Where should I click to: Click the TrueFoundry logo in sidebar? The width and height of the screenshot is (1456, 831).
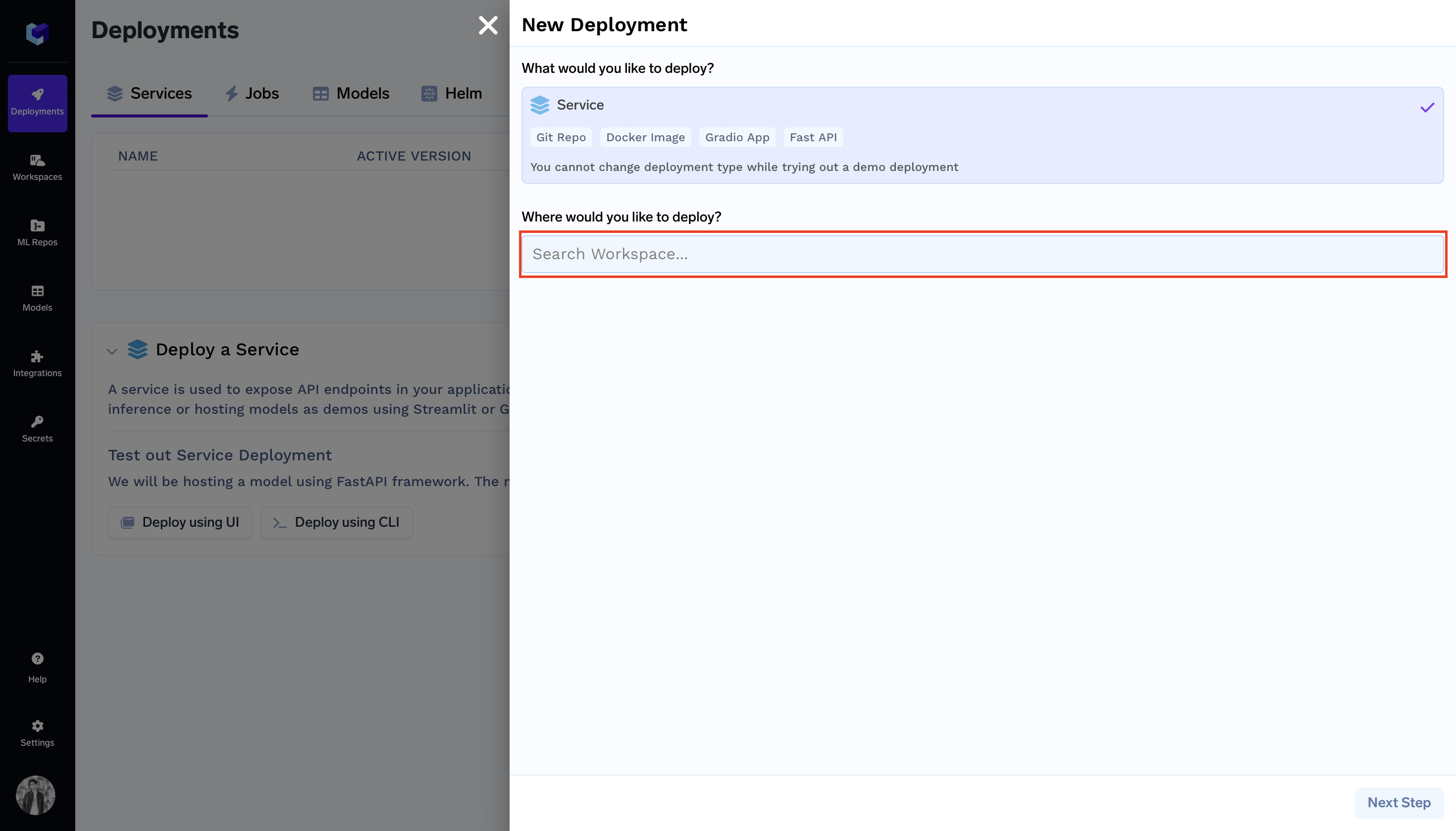(37, 34)
